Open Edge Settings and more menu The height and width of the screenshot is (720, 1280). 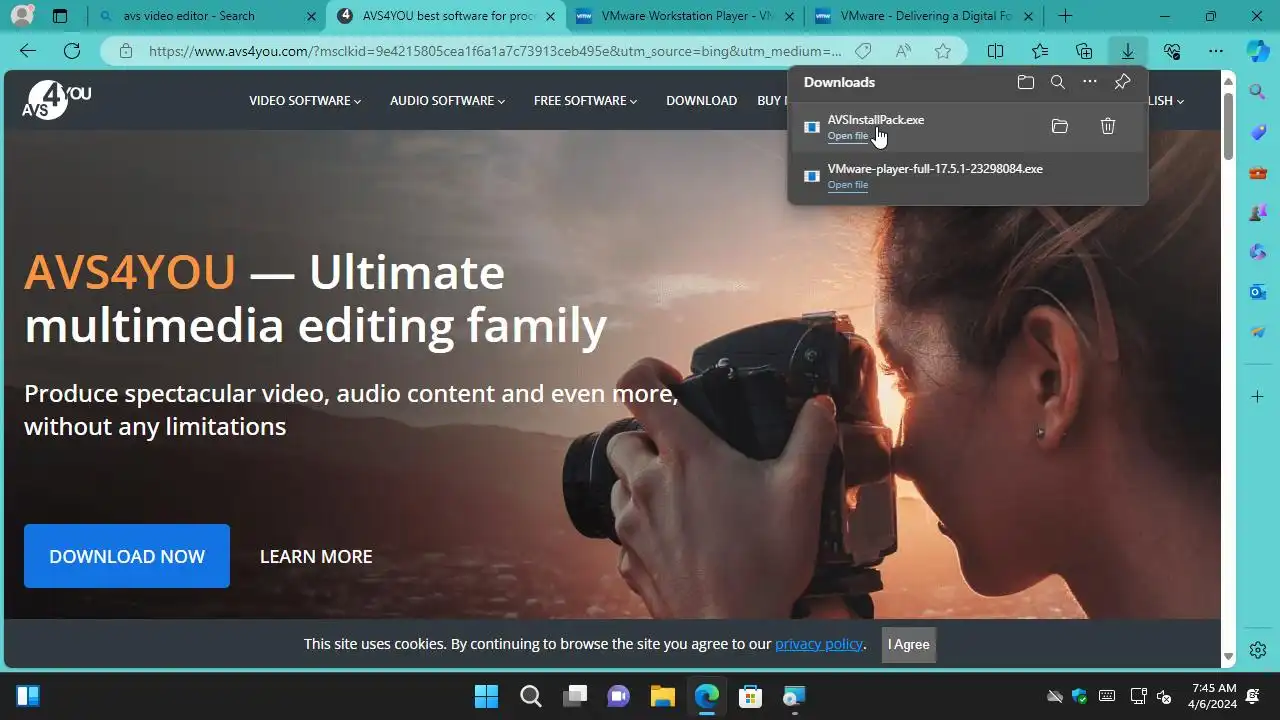pos(1216,51)
